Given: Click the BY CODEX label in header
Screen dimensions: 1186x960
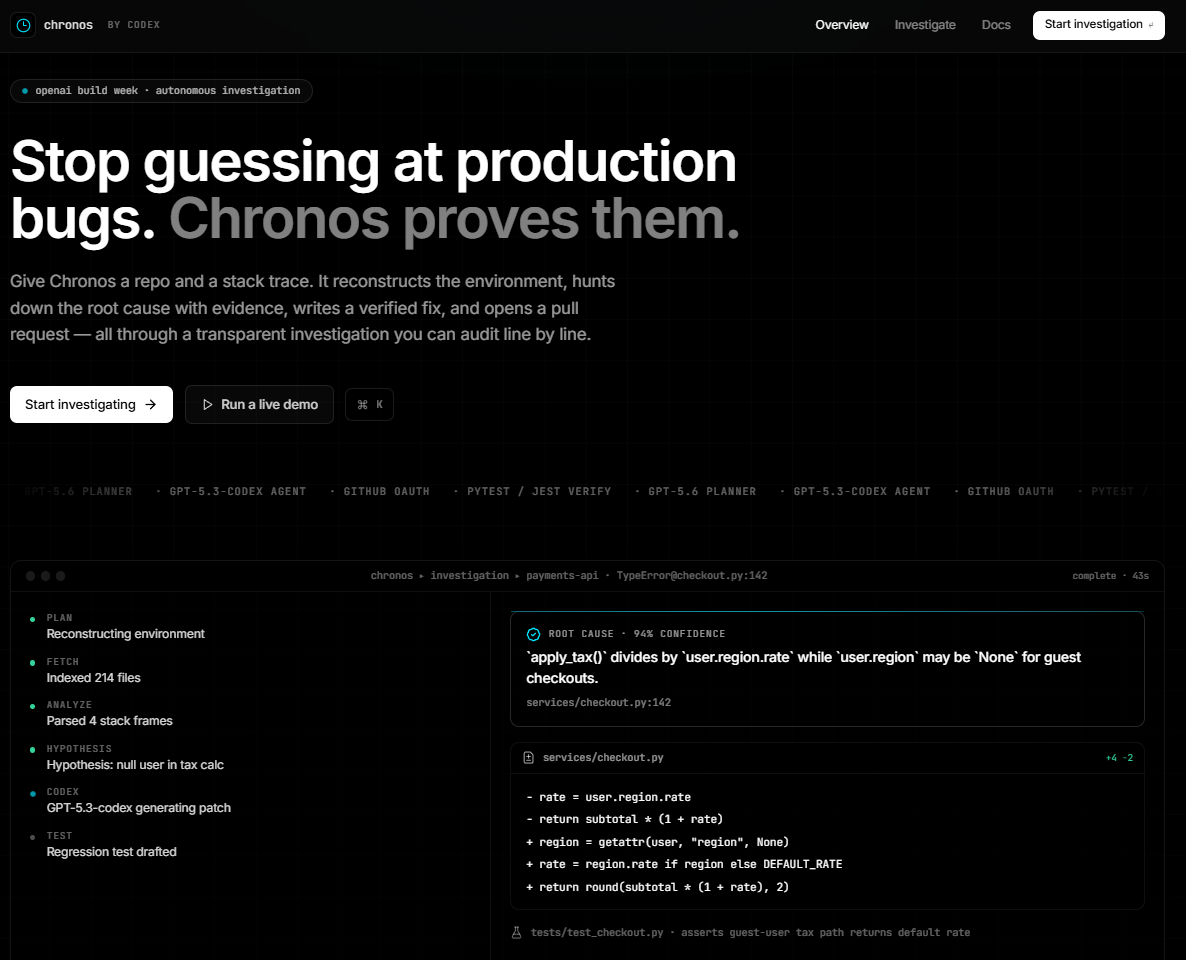Looking at the screenshot, I should 134,25.
